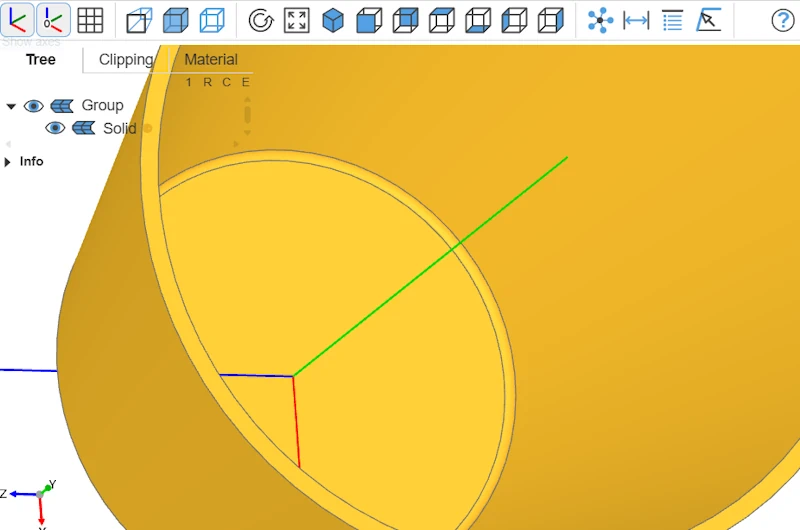Screen dimensions: 800x530
Task: Toggle the show axes button
Action: (x=19, y=20)
